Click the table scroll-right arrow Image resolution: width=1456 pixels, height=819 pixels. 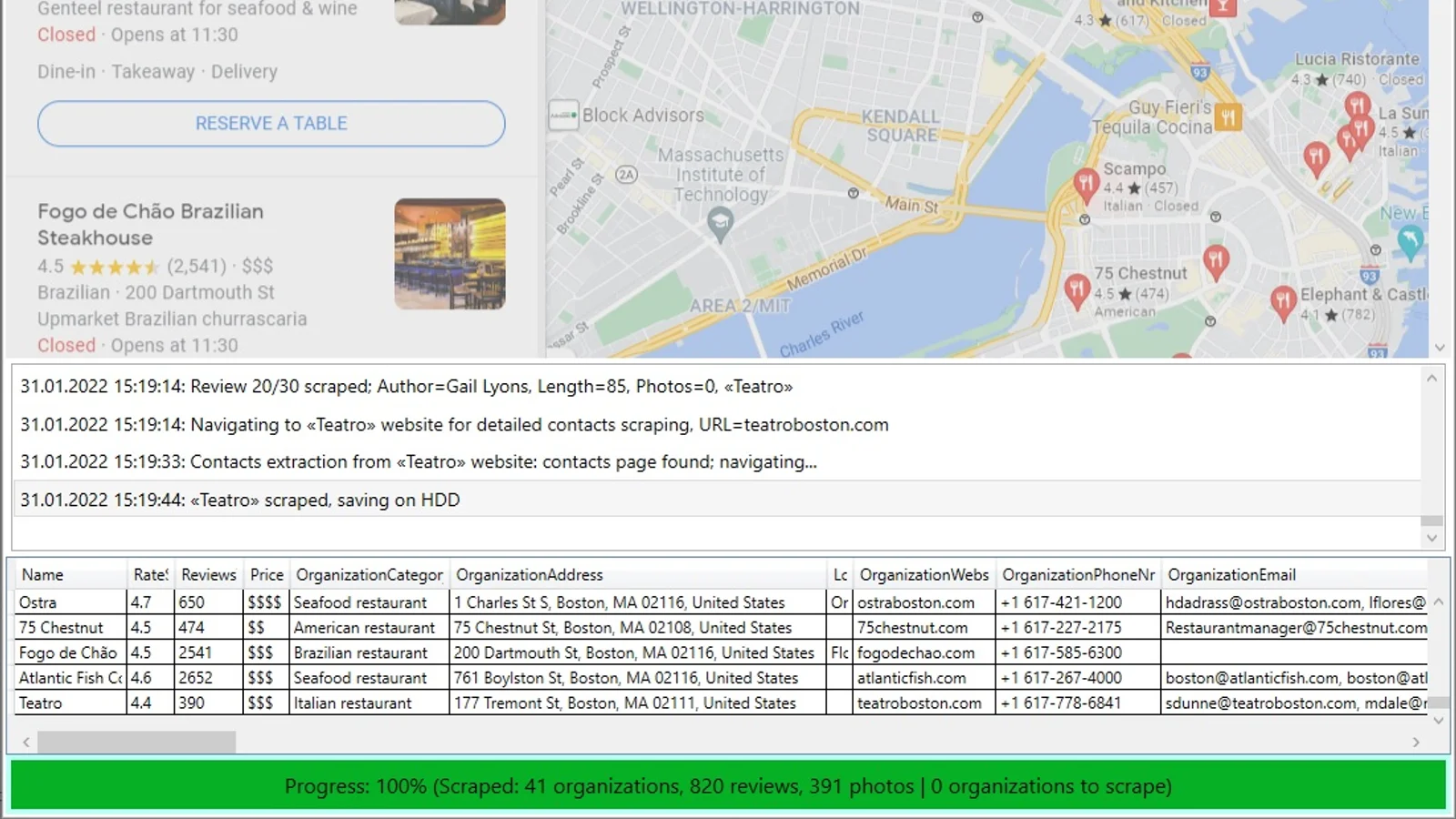1416,742
